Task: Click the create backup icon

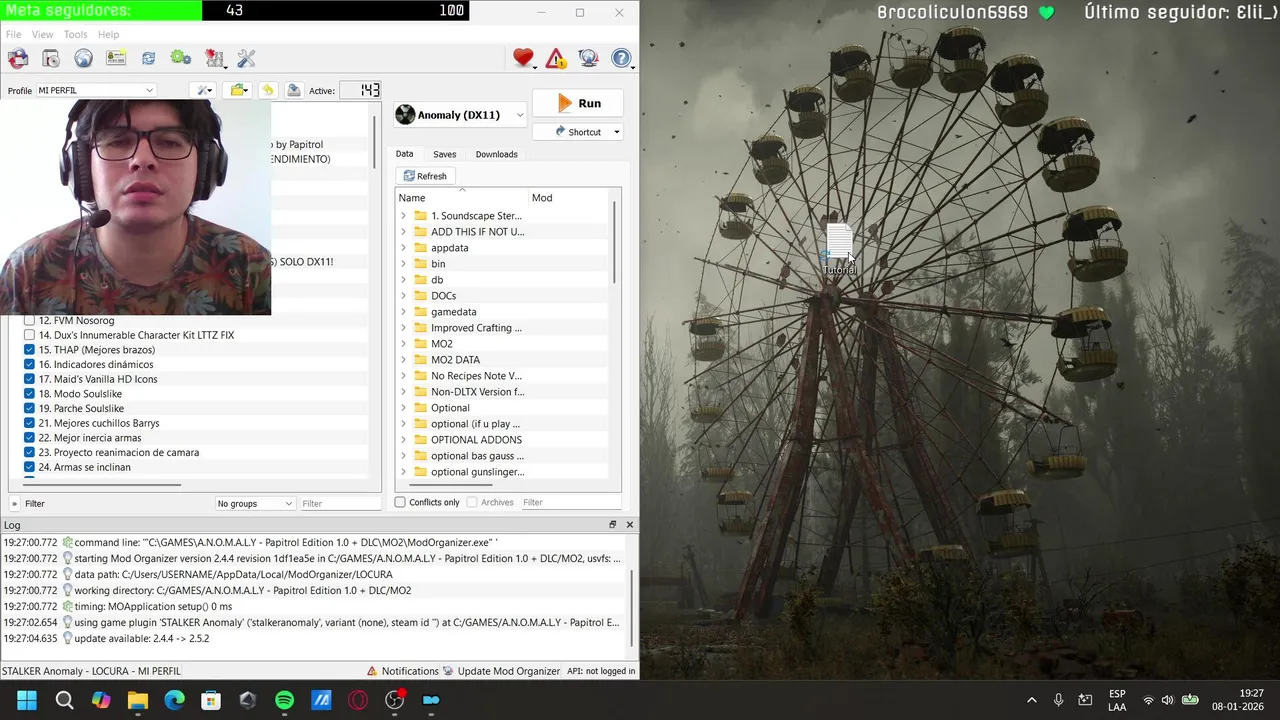Action: tap(294, 90)
